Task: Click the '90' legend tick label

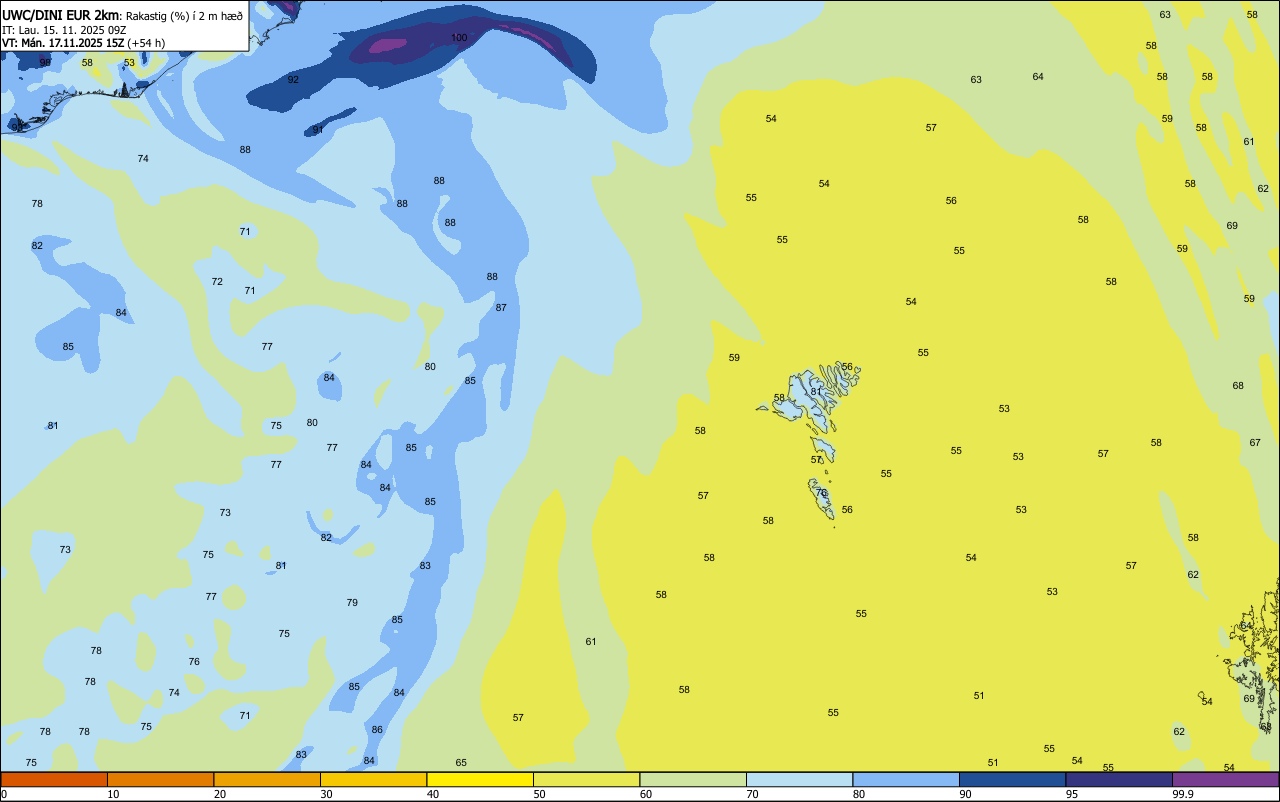Action: [965, 794]
